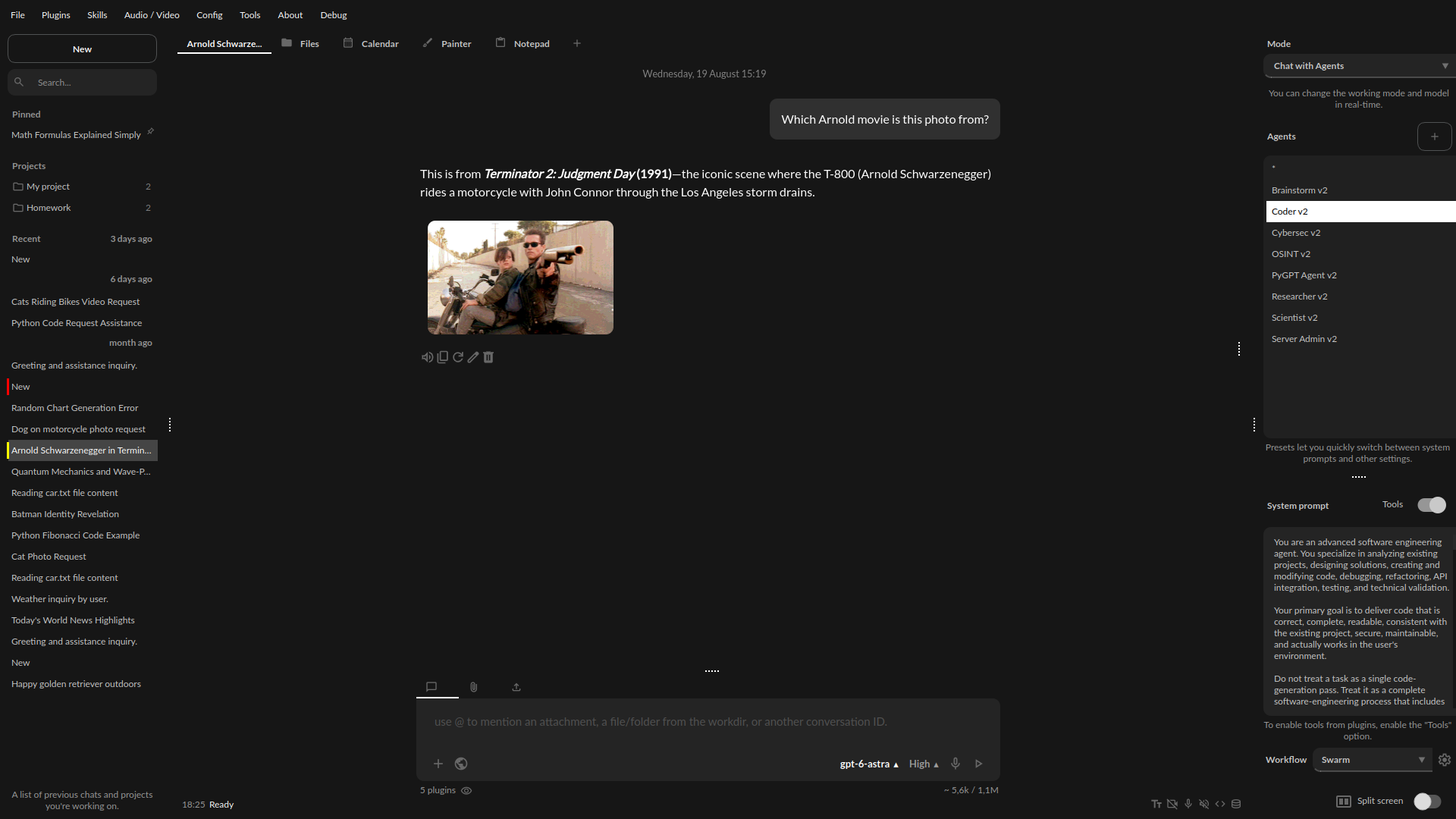Open the Debug menu
This screenshot has height=819, width=1456.
tap(334, 15)
